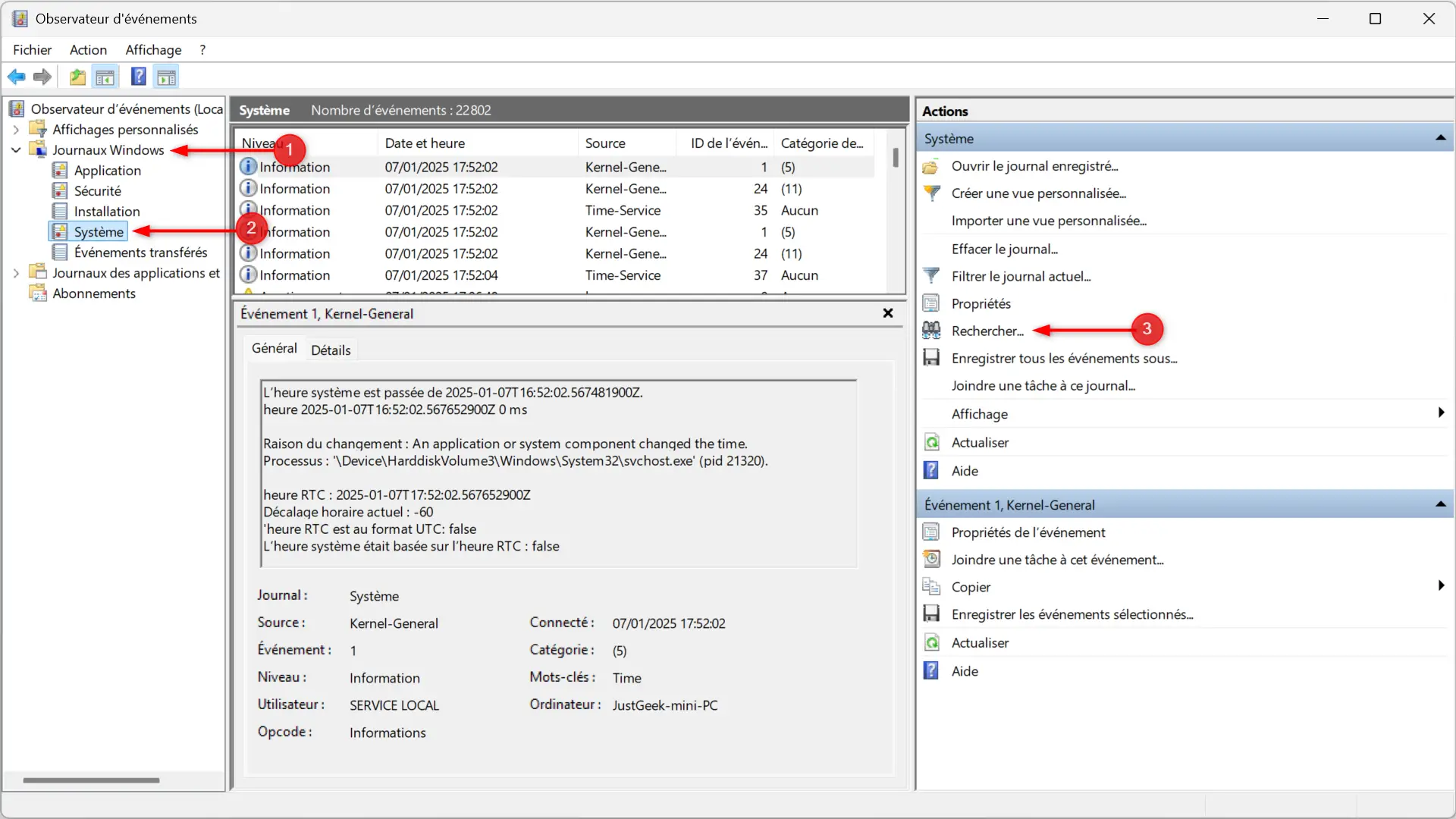Select Time-Service event with ID 35
The width and height of the screenshot is (1456, 819).
tap(556, 210)
